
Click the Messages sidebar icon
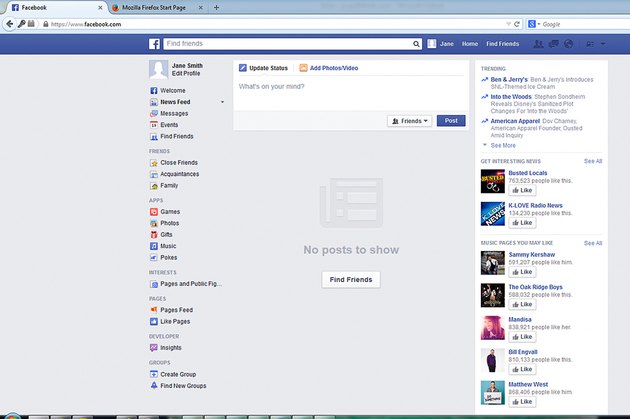click(x=153, y=114)
